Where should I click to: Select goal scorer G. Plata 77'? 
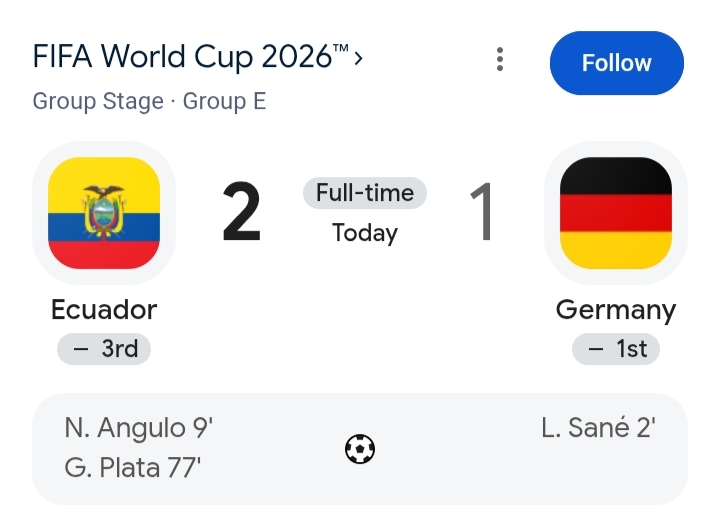click(133, 468)
